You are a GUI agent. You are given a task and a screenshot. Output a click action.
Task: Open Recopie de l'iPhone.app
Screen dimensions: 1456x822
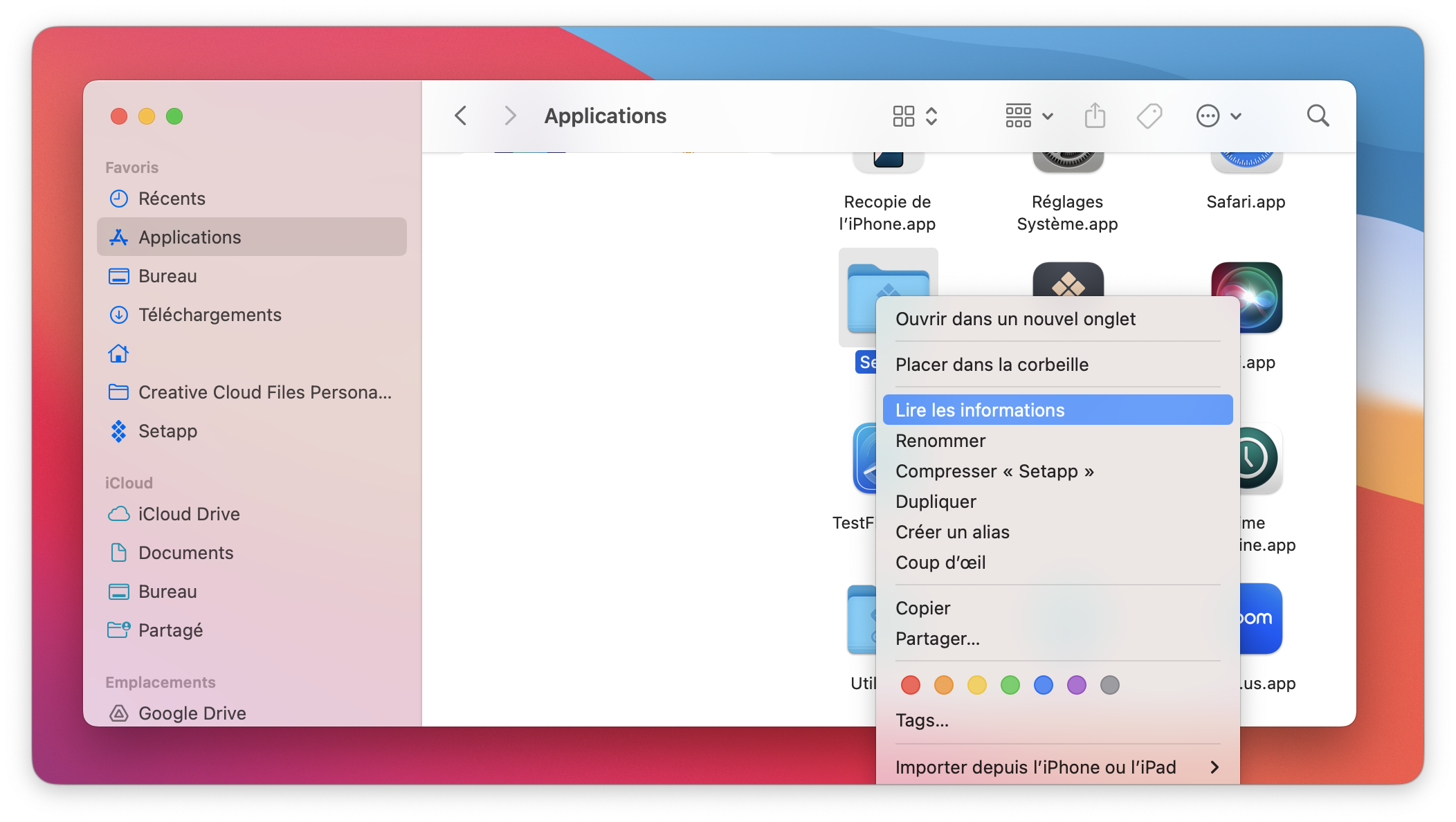[888, 166]
